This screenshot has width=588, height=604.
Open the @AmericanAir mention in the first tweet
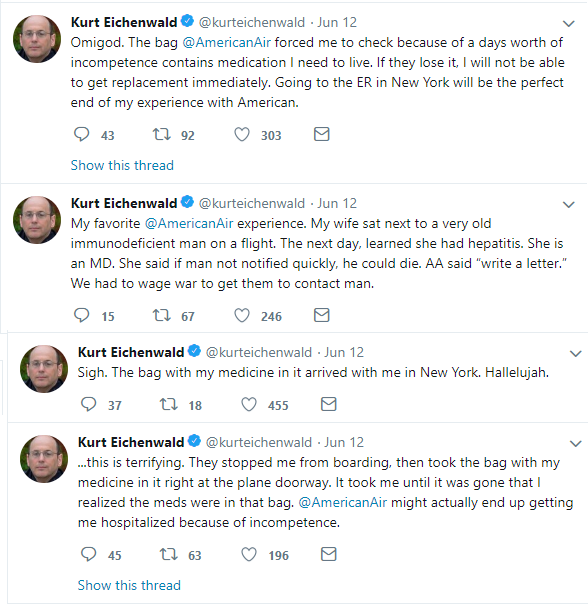point(227,42)
